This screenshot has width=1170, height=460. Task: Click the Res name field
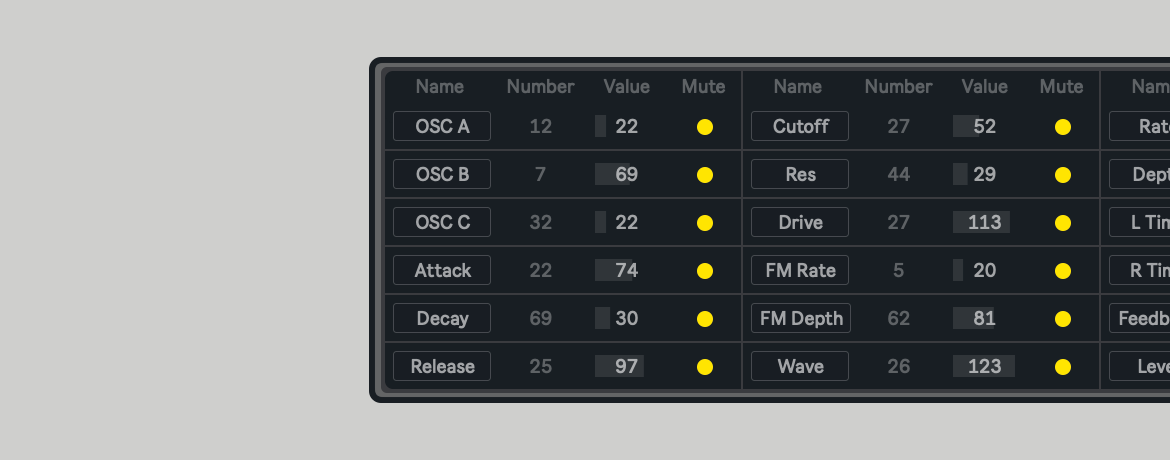click(x=800, y=174)
